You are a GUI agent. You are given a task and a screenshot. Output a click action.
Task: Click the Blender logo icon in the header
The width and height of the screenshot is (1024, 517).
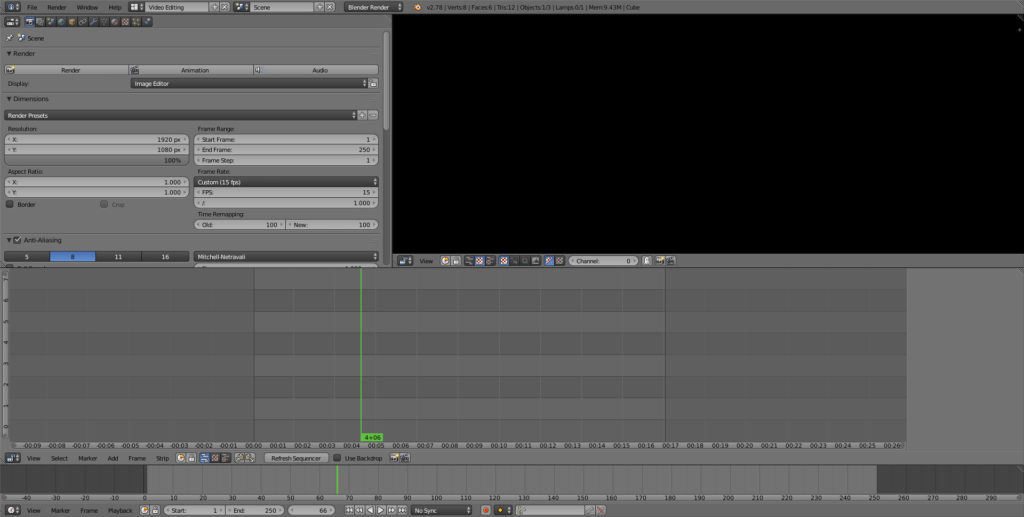pos(418,7)
